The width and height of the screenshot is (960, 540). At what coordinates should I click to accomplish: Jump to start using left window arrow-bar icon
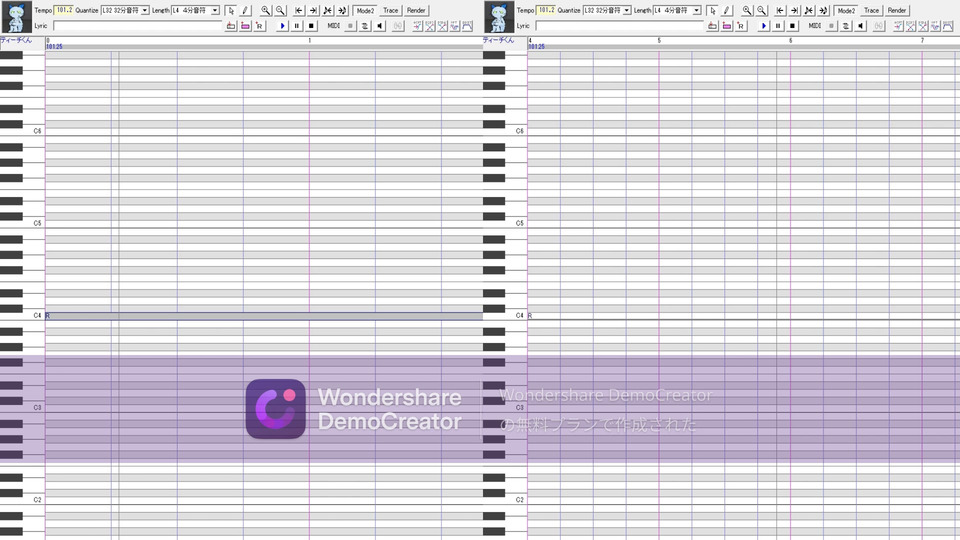point(299,10)
